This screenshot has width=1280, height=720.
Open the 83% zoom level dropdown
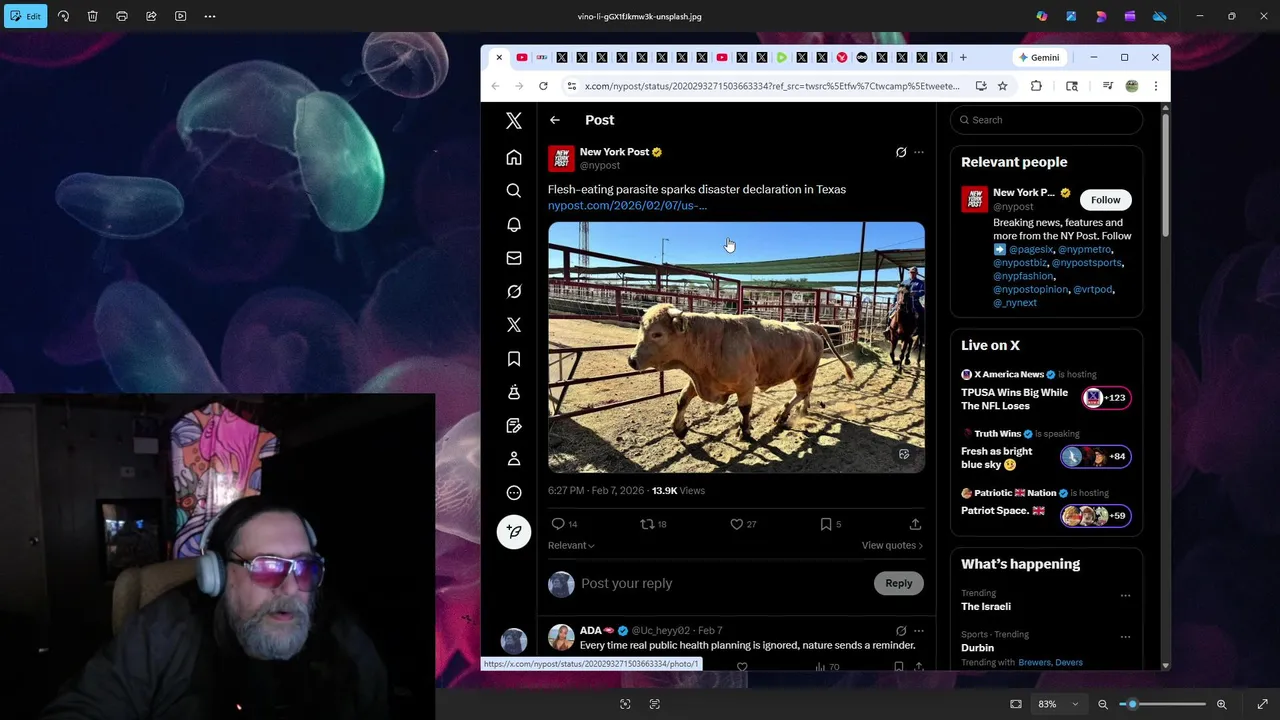pyautogui.click(x=1058, y=704)
